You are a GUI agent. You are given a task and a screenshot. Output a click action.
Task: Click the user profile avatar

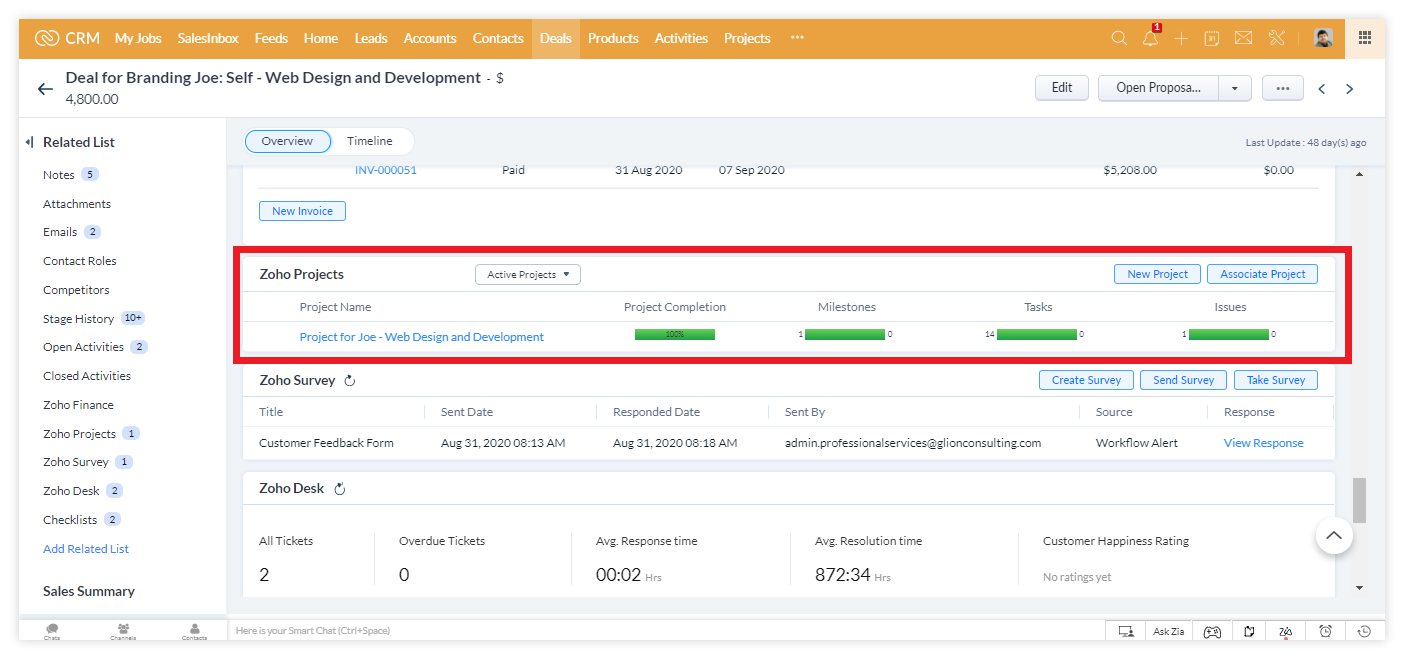pyautogui.click(x=1323, y=38)
